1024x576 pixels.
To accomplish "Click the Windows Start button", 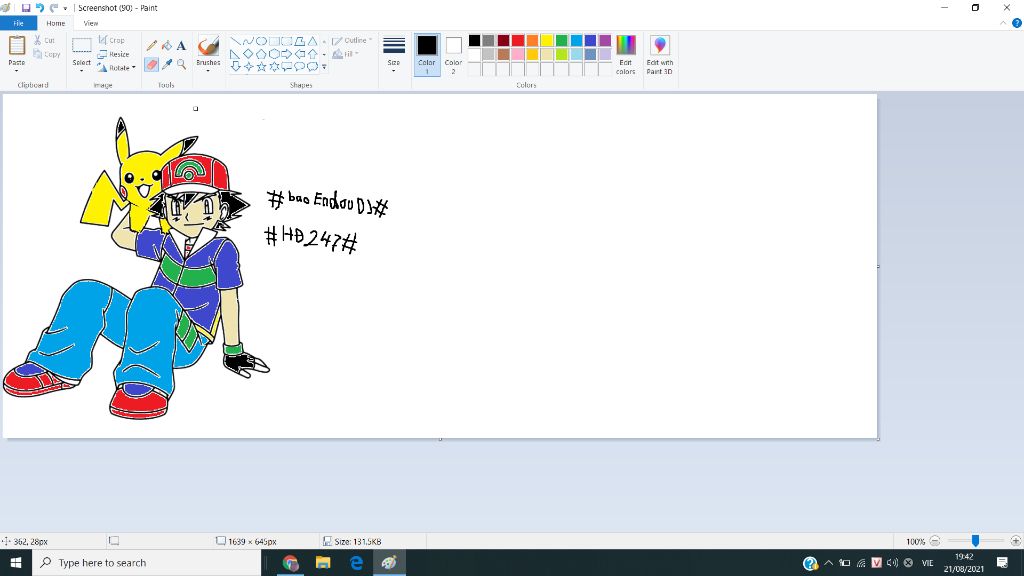I will 16,562.
